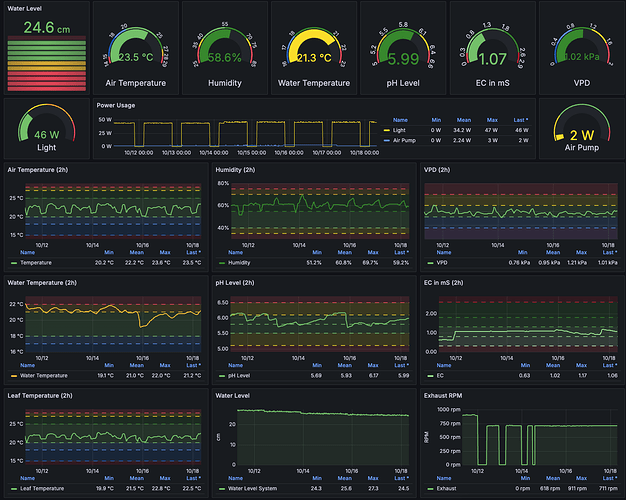Screen dimensions: 626x500
Task: Click the Water Temperature legend color swatch
Action: [x=14, y=376]
